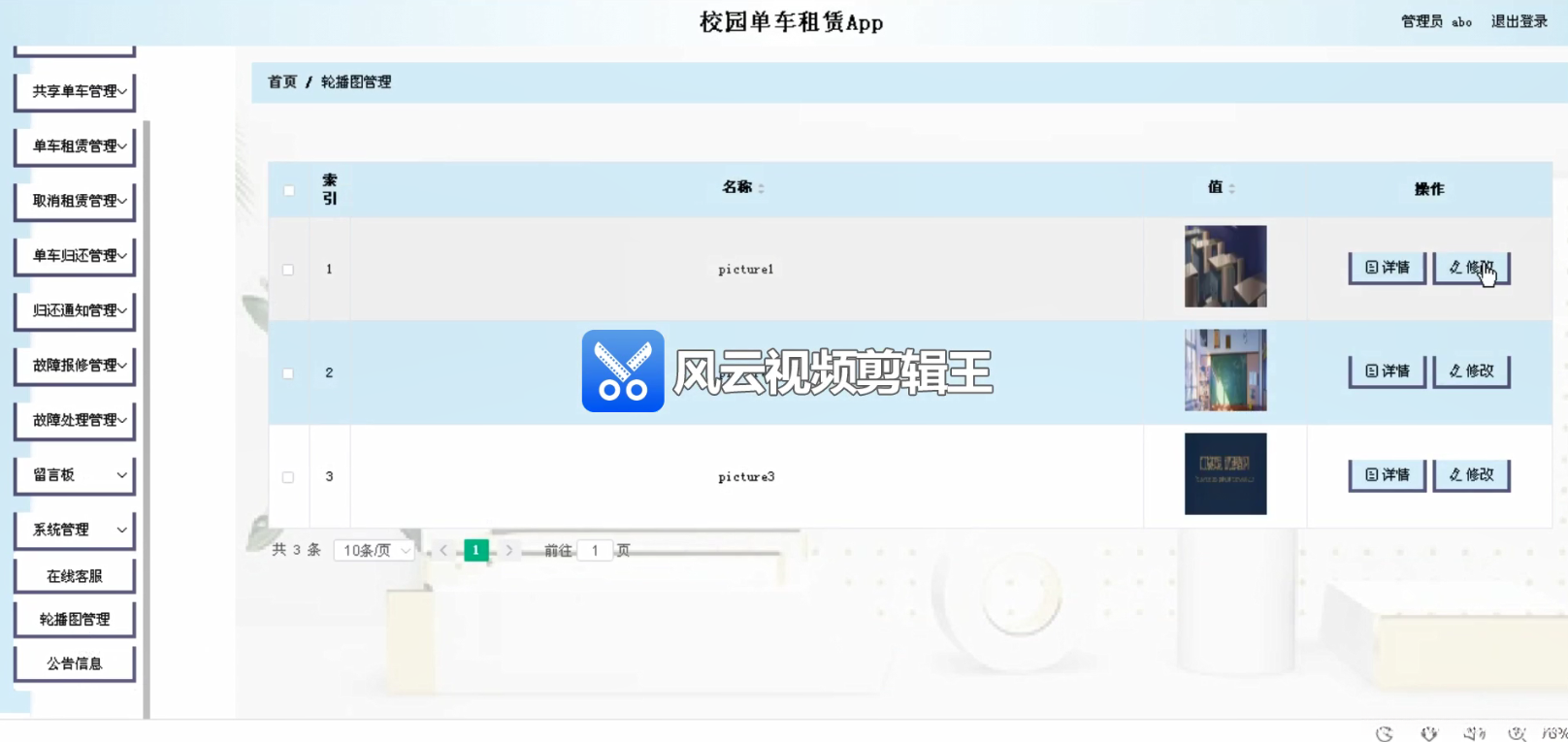This screenshot has height=742, width=1568.
Task: Click the browser zoom magnifier icon in status bar
Action: (x=1517, y=733)
